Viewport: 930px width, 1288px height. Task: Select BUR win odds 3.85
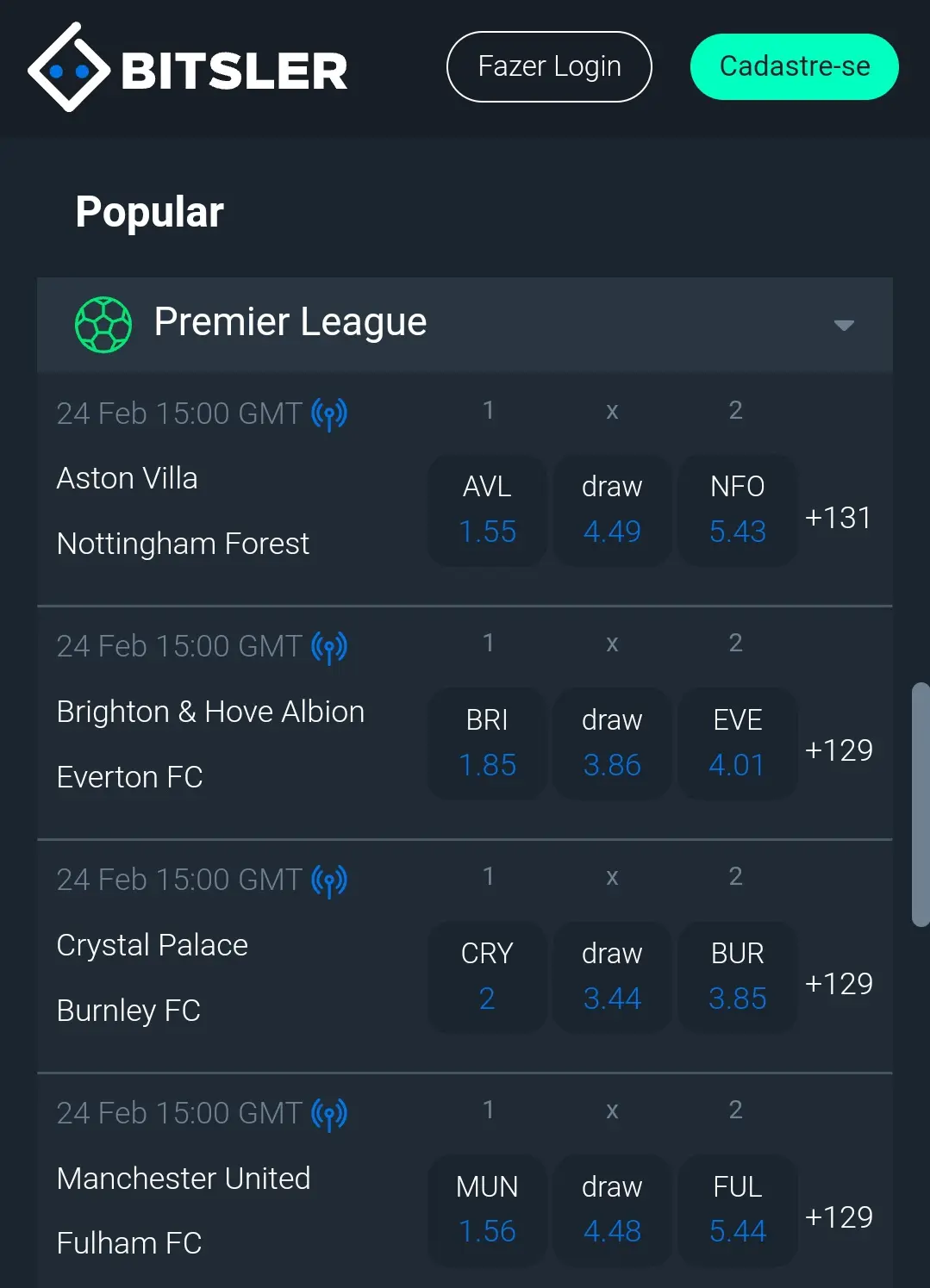737,977
